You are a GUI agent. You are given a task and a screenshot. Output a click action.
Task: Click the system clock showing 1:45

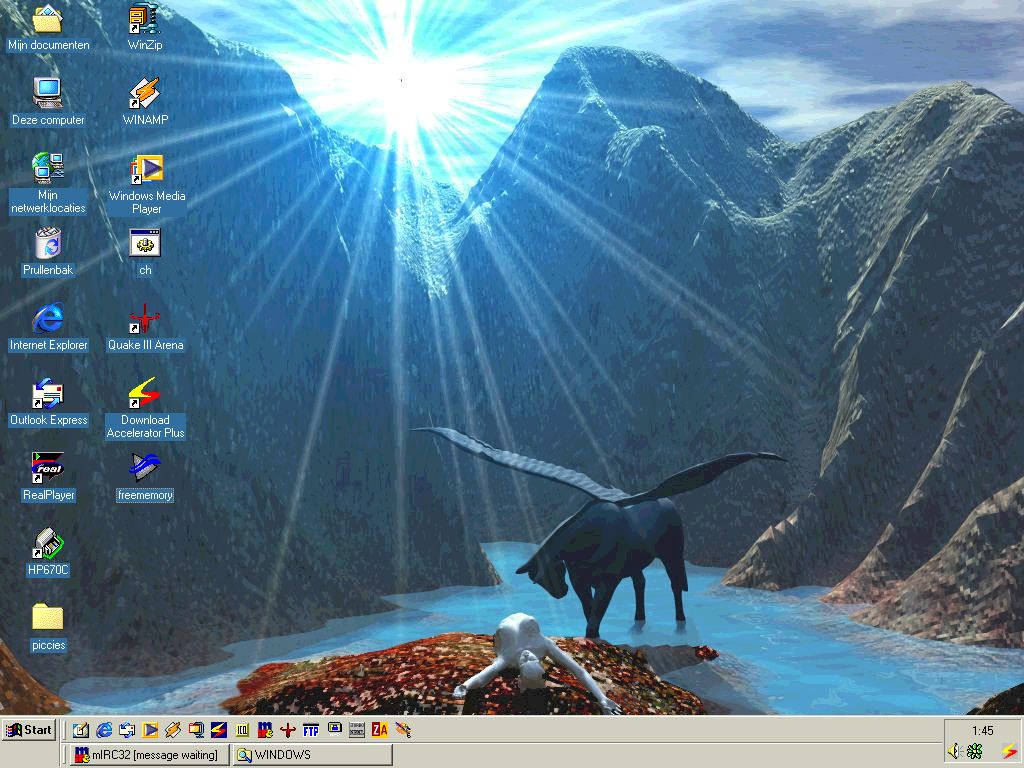coord(982,731)
